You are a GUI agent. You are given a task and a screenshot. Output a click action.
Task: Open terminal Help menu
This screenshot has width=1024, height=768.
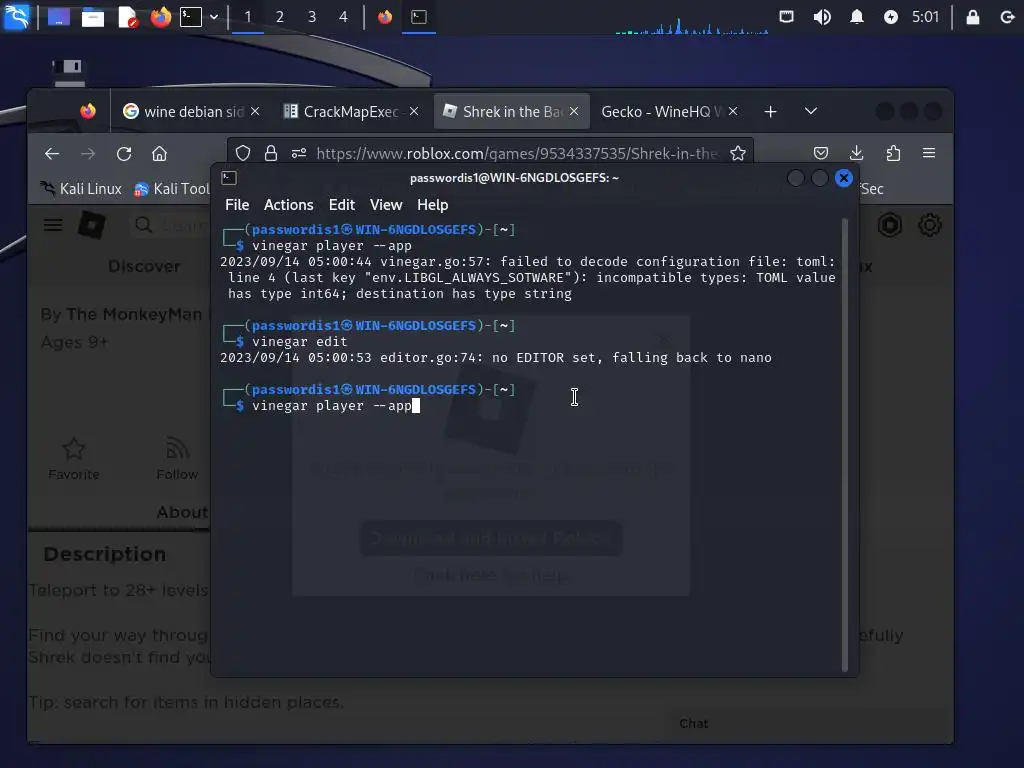pyautogui.click(x=432, y=205)
